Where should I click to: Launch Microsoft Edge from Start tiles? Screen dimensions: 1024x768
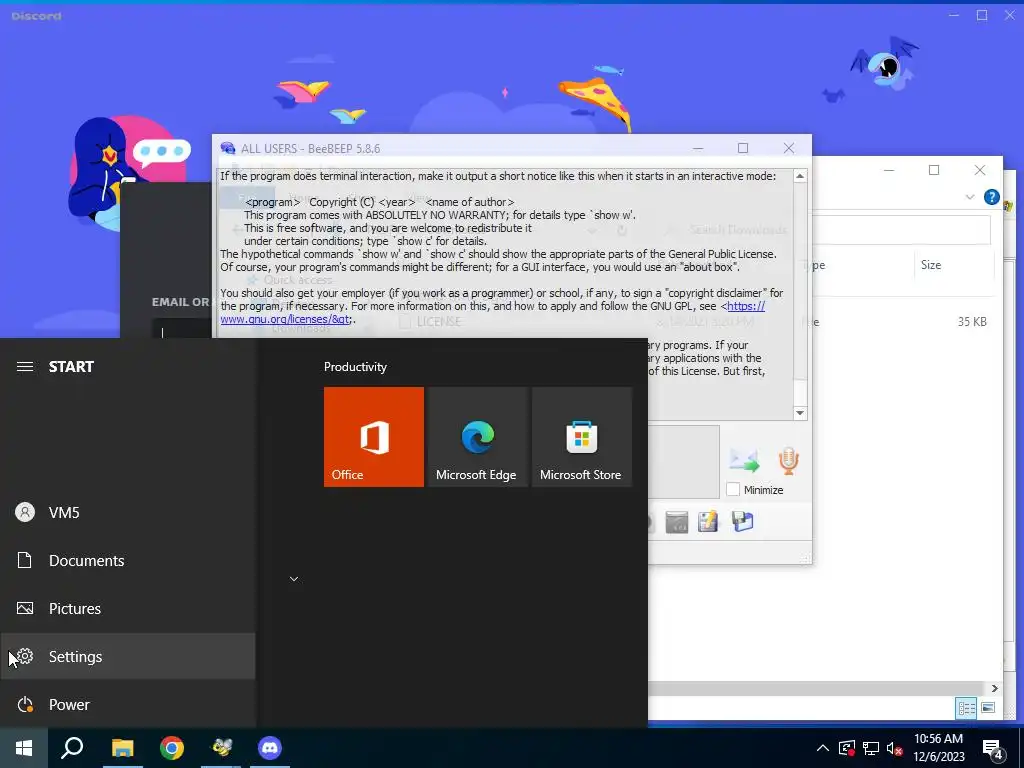tap(477, 437)
